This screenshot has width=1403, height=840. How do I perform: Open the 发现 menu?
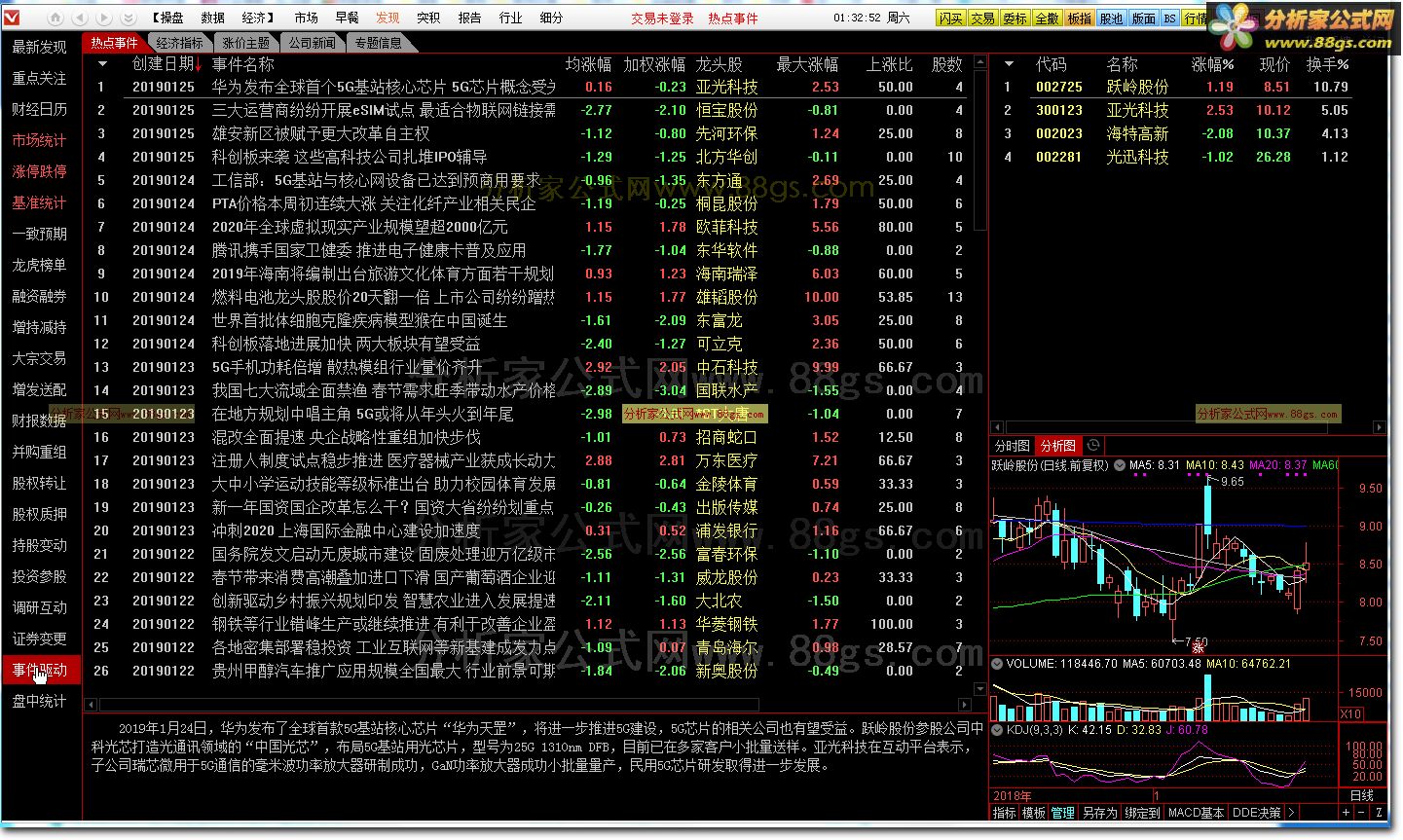388,18
